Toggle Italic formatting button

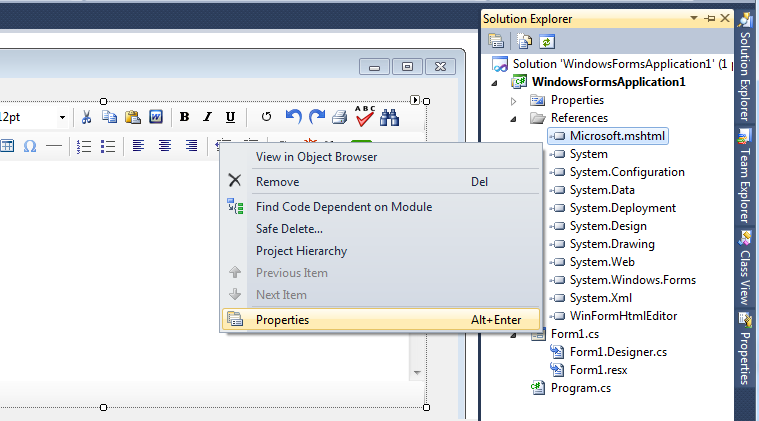(207, 117)
